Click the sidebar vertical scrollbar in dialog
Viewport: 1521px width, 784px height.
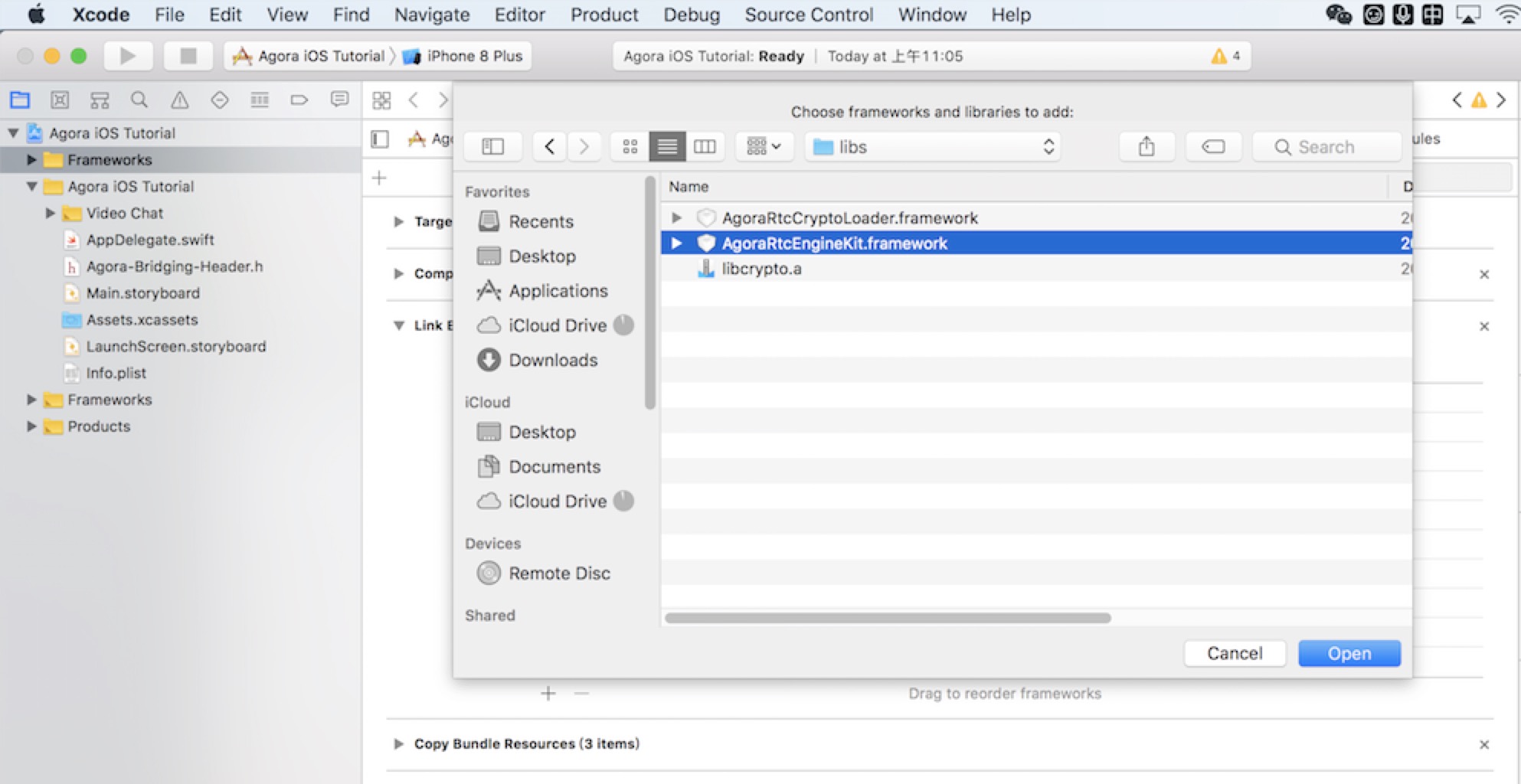point(650,294)
